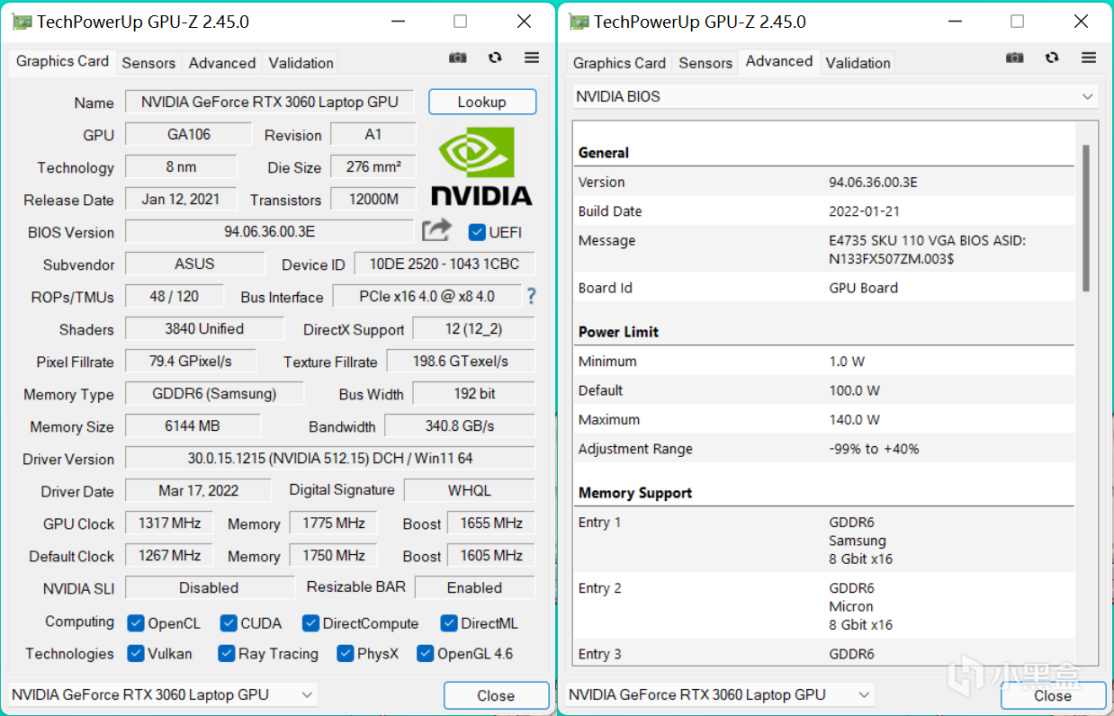This screenshot has height=716, width=1114.
Task: Click the Subvendor field showing ASUS
Action: pos(195,264)
